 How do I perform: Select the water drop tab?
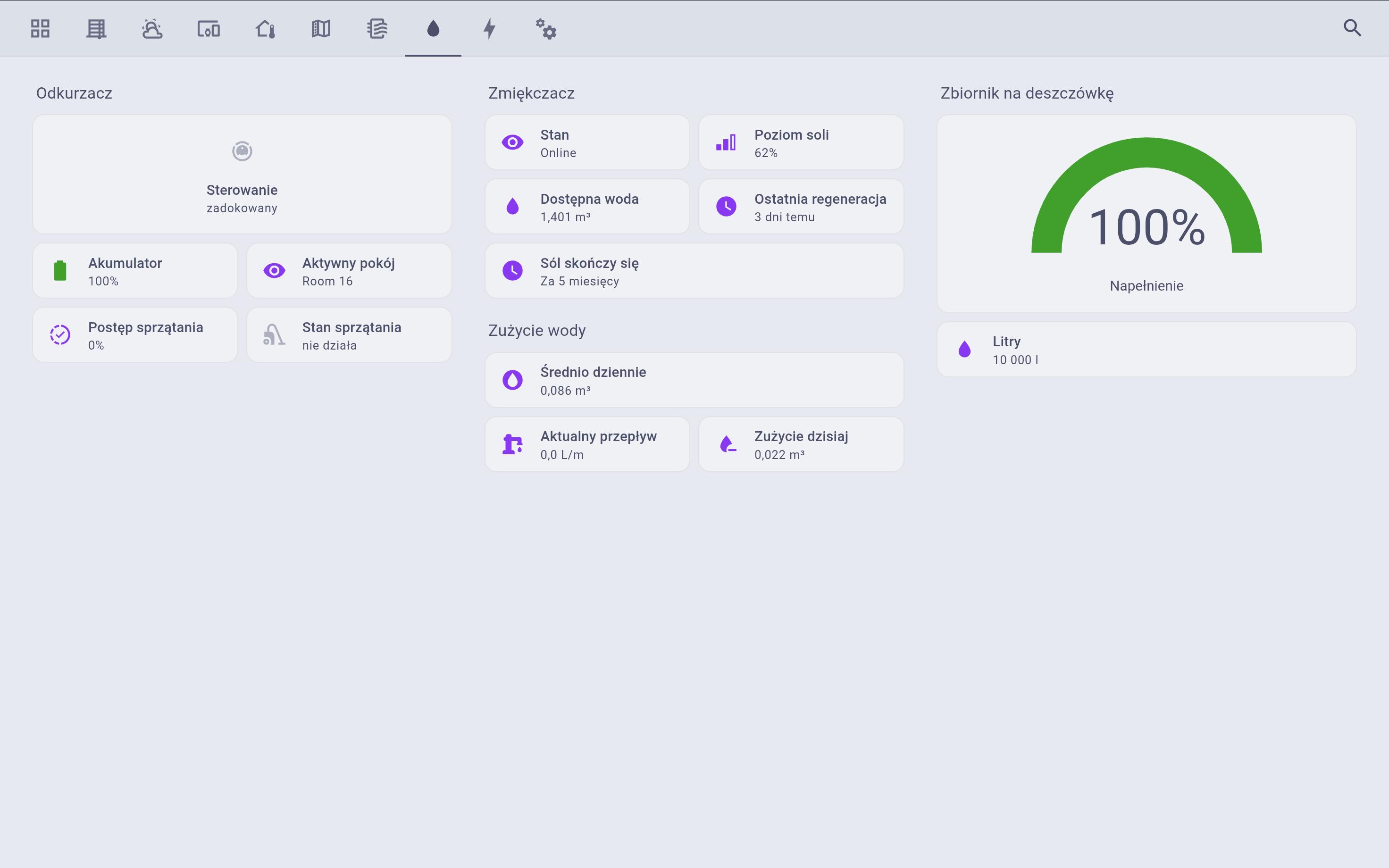tap(433, 28)
